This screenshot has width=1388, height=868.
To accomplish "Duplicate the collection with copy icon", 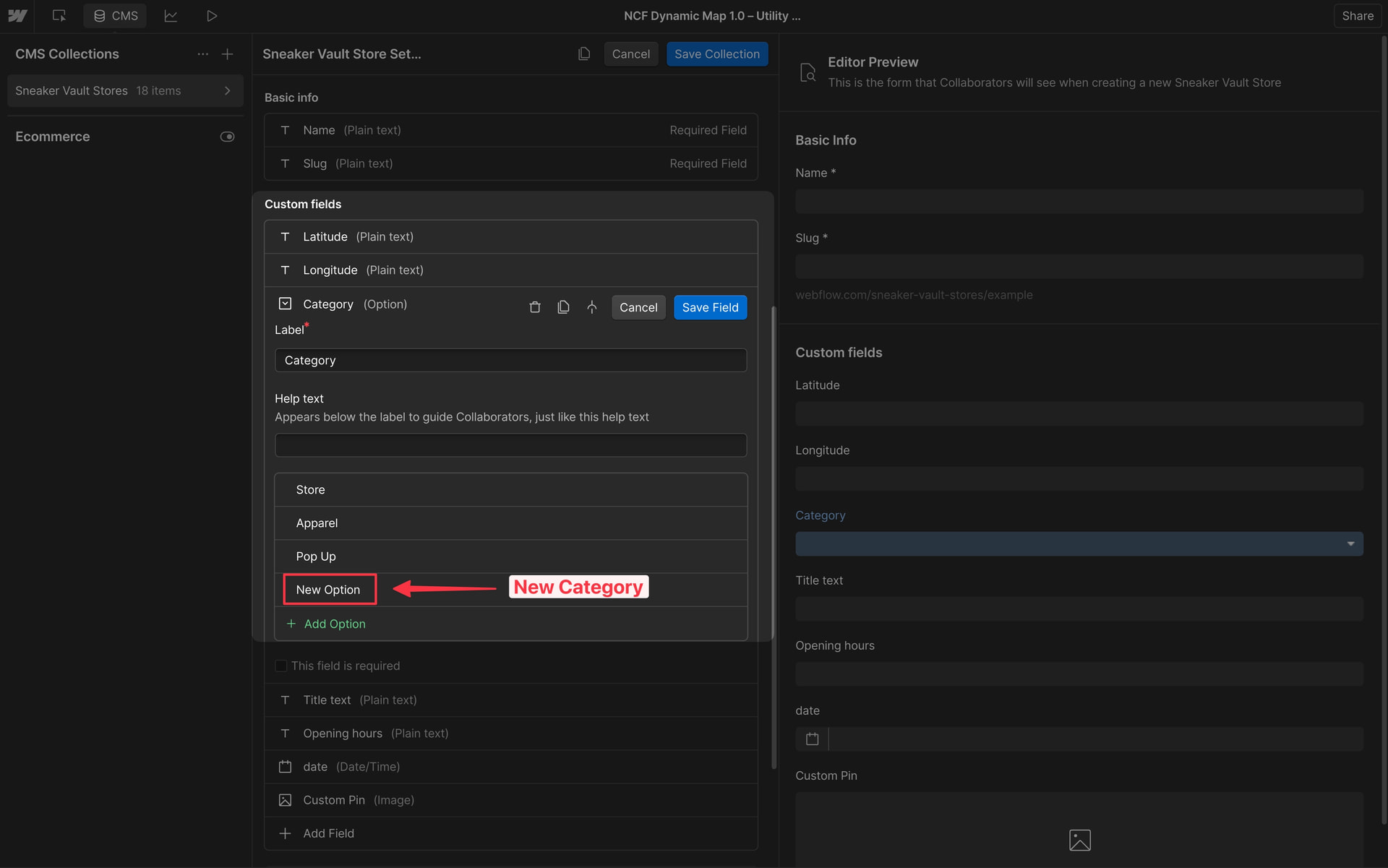I will tap(584, 54).
